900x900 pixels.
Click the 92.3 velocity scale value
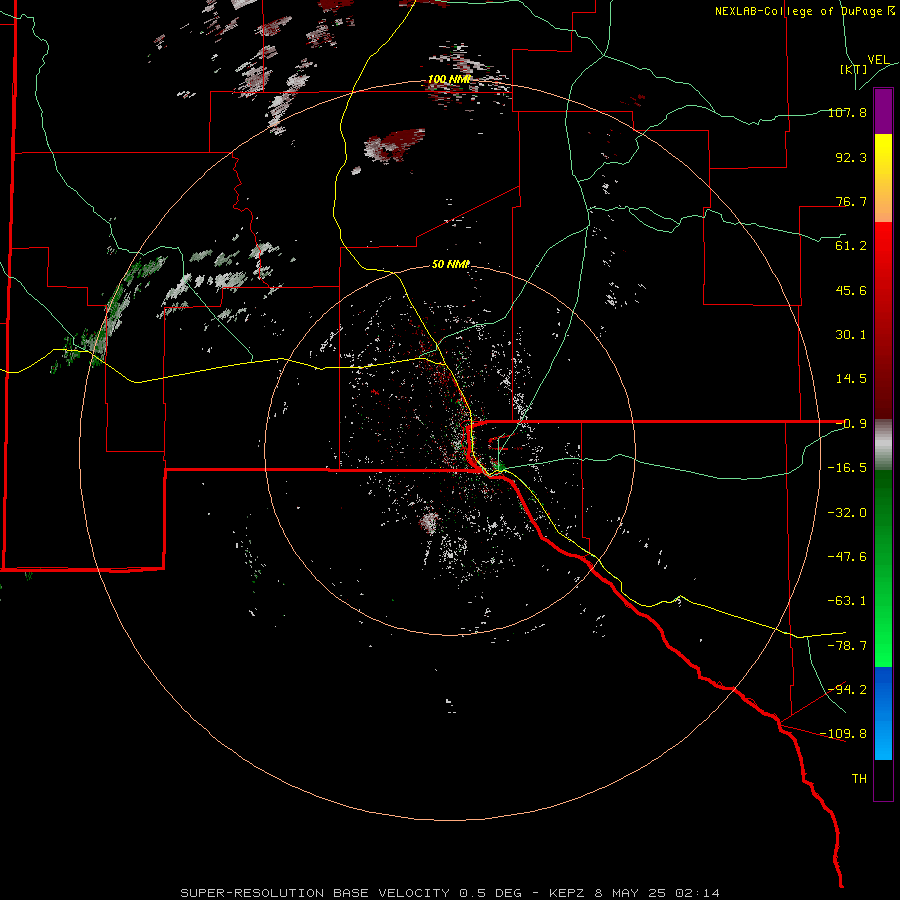pos(851,157)
